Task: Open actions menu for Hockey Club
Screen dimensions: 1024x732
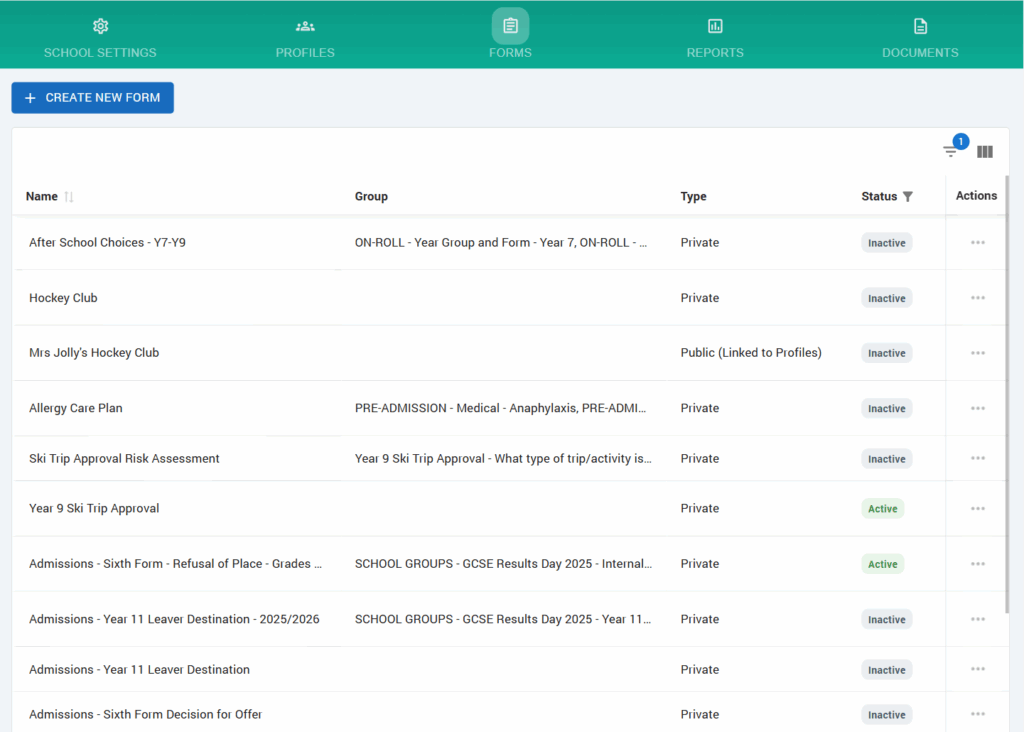Action: [x=977, y=298]
